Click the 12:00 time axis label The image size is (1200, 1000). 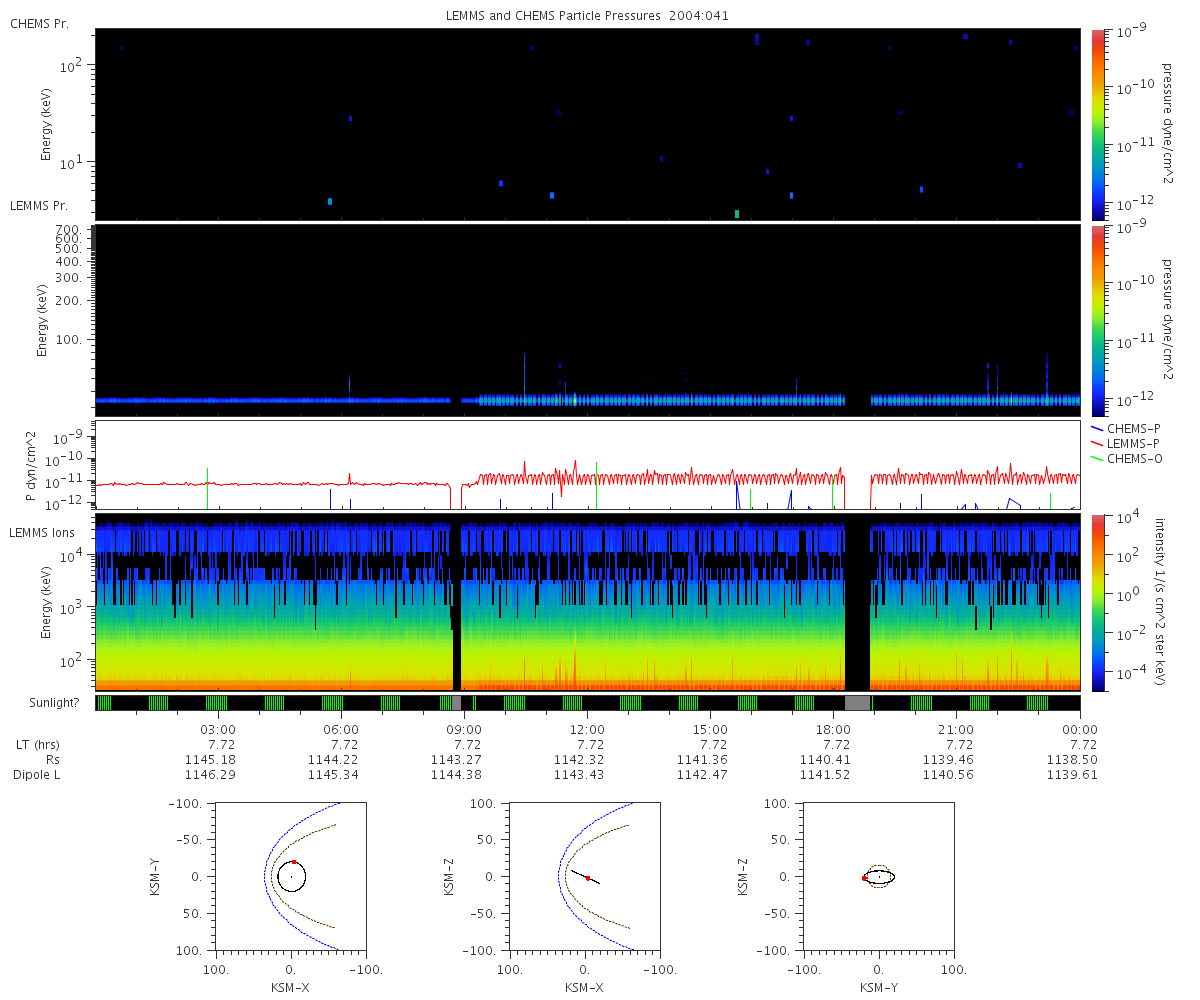pyautogui.click(x=587, y=729)
